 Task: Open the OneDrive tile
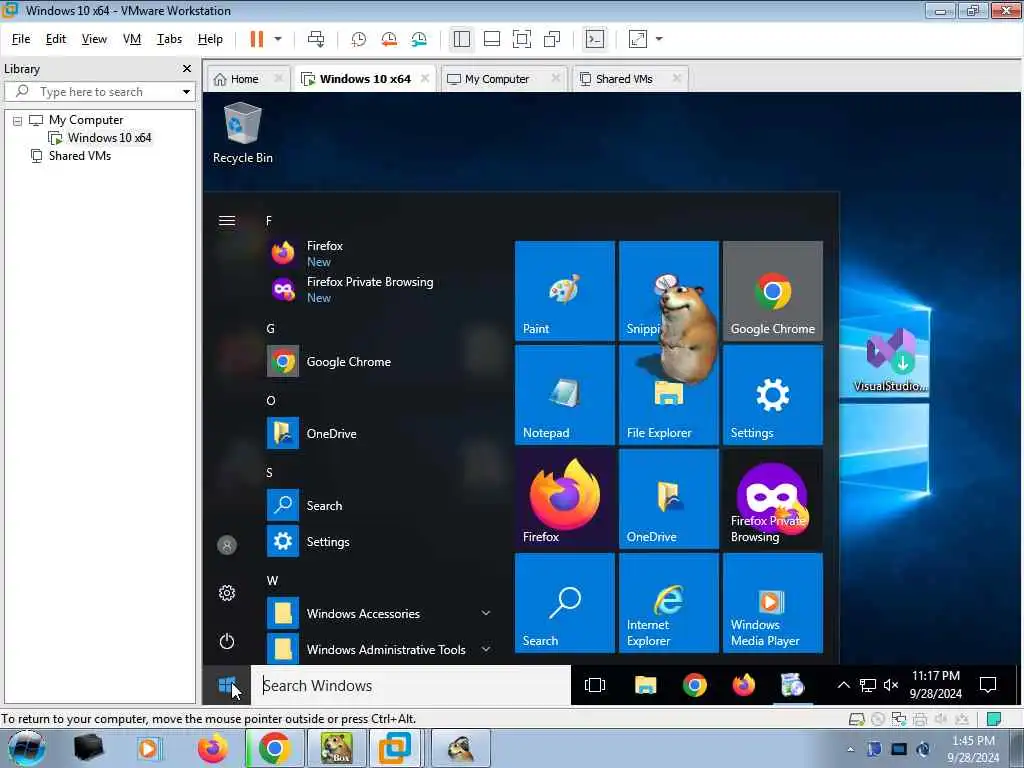(x=669, y=499)
